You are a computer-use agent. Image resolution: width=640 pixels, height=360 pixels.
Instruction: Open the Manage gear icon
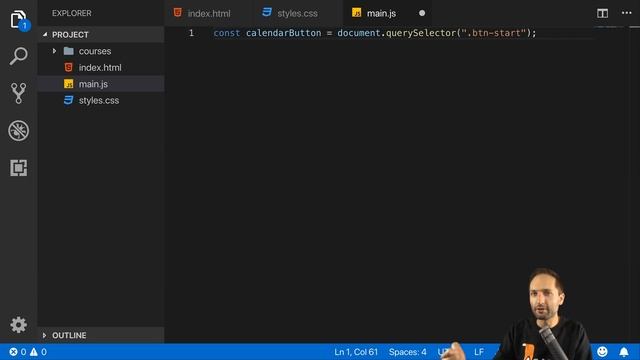[x=18, y=325]
